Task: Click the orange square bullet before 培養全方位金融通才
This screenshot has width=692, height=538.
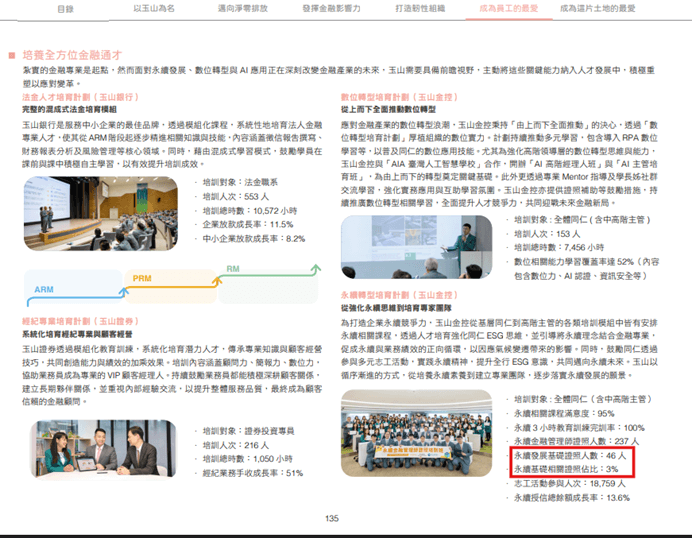Action: pyautogui.click(x=11, y=55)
